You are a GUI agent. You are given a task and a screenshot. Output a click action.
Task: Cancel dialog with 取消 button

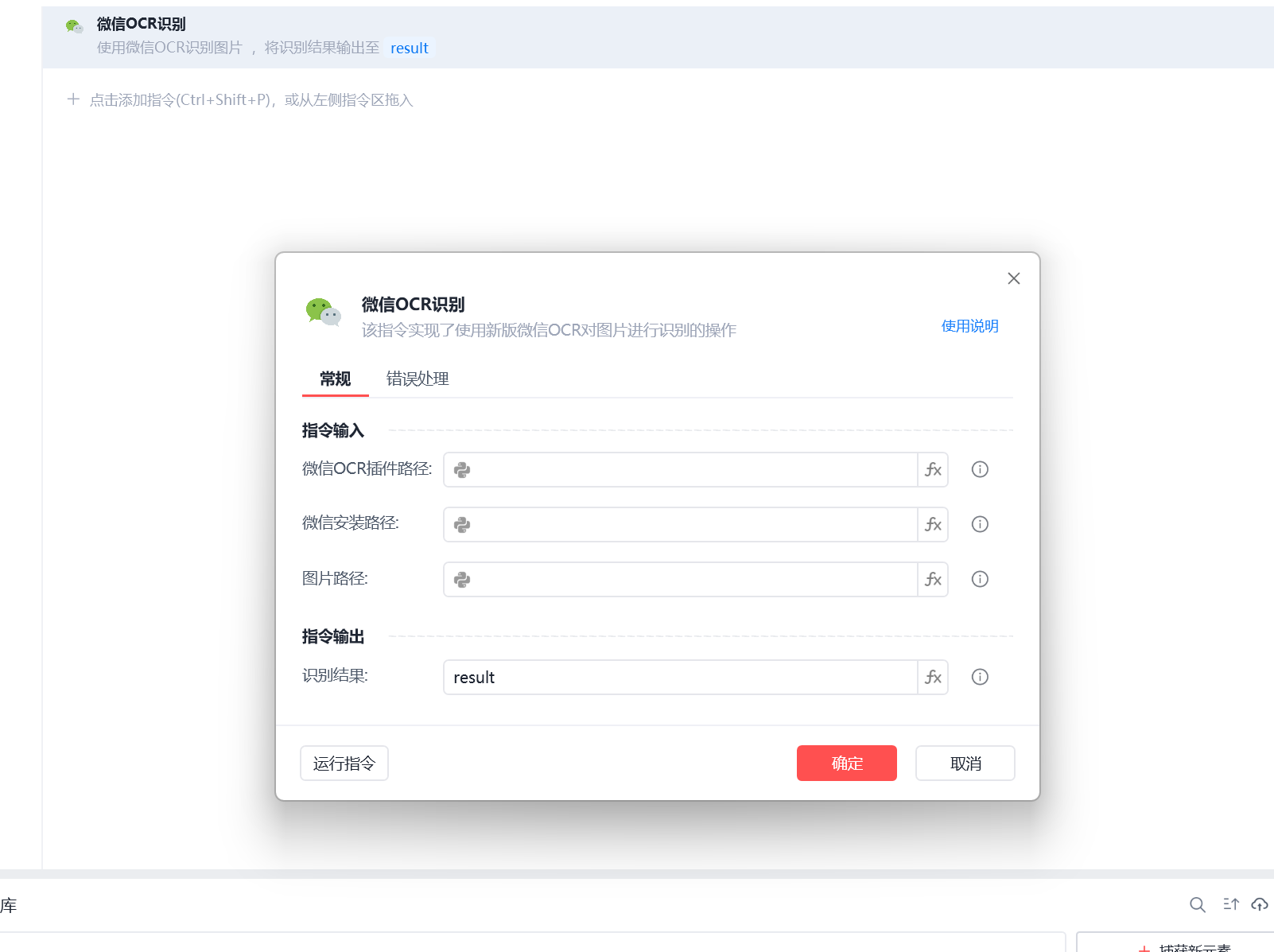tap(965, 764)
